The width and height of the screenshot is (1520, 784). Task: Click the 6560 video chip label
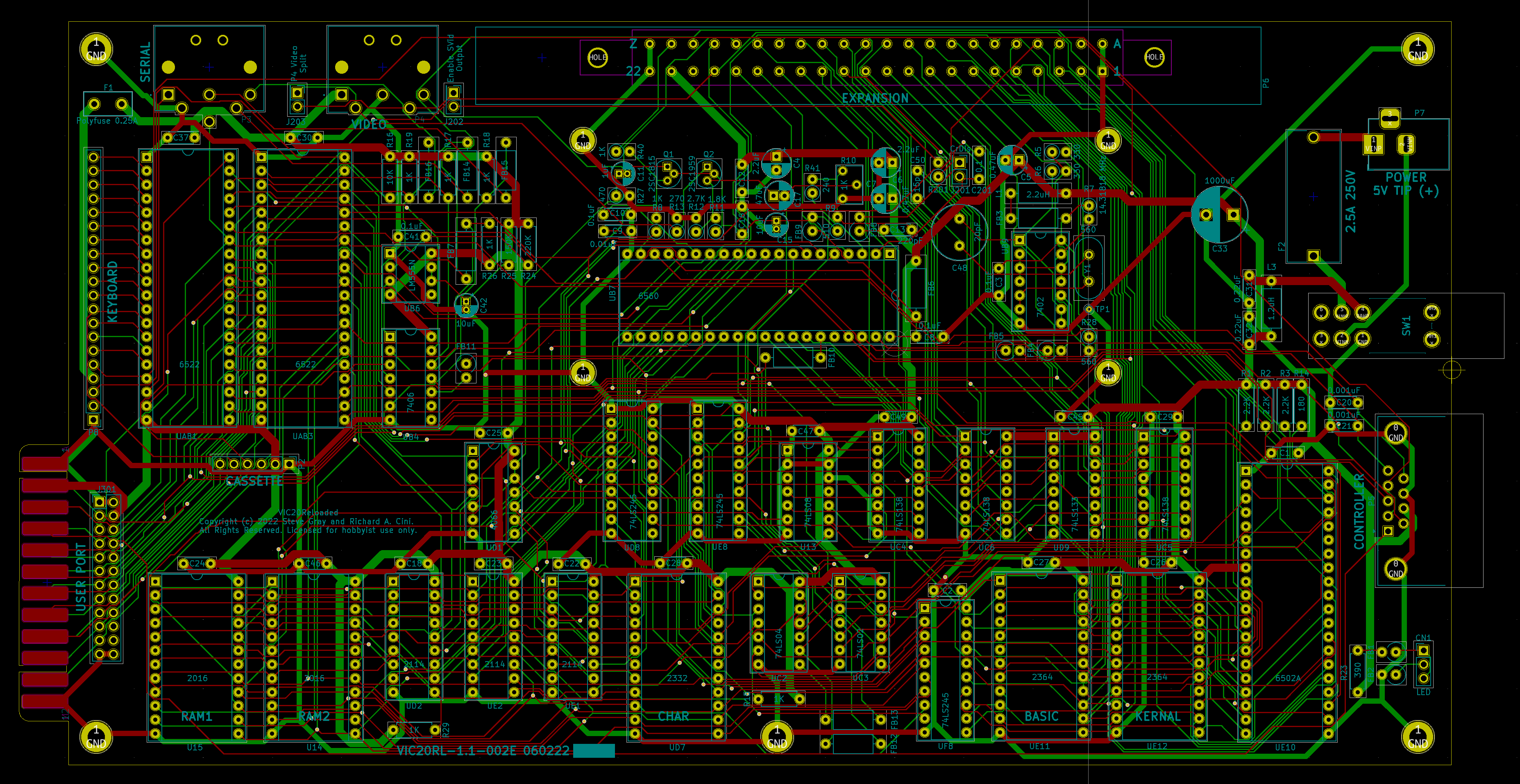(648, 296)
